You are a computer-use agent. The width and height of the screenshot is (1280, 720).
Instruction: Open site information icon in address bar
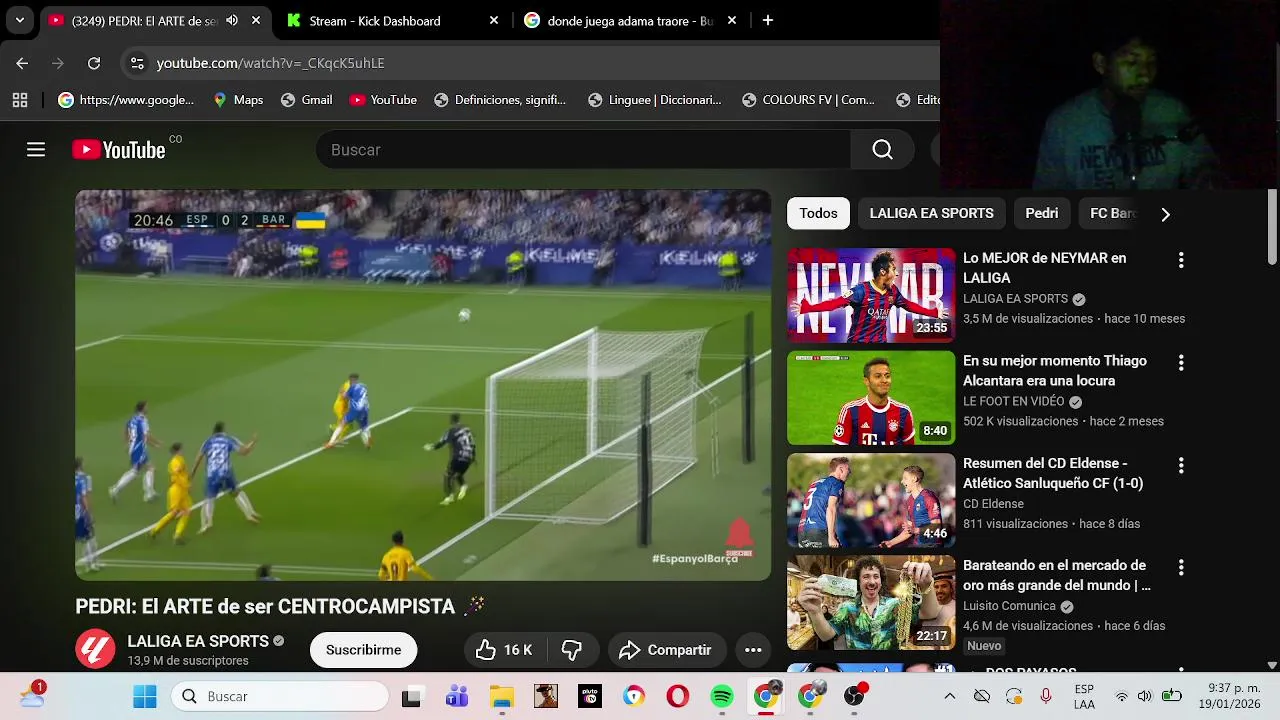tap(138, 63)
